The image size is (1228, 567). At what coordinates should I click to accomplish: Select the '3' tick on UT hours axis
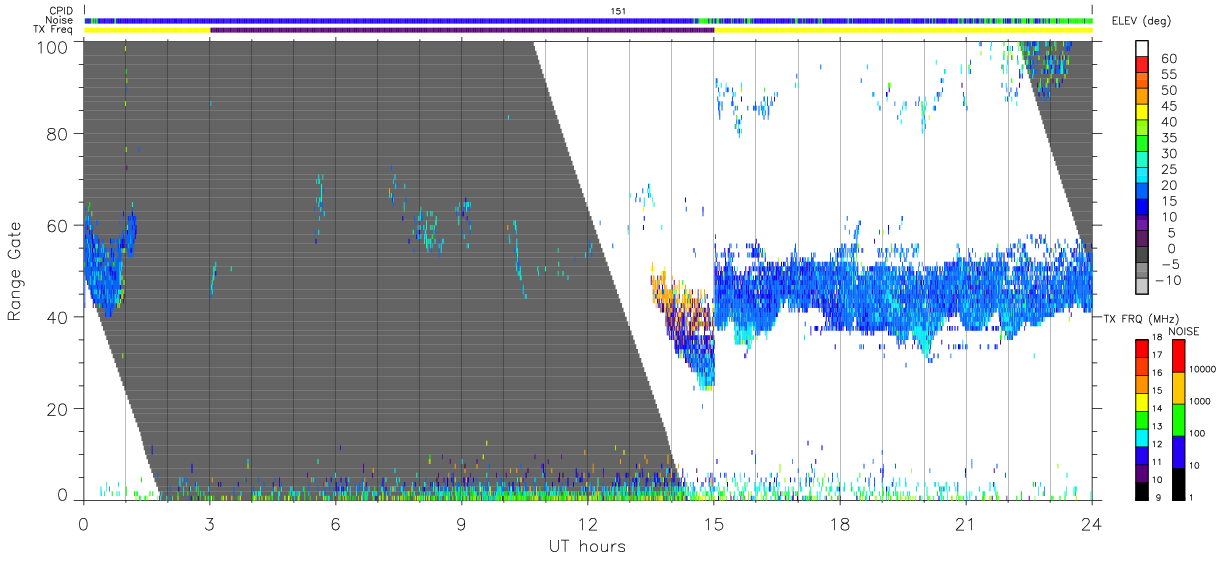pos(209,524)
